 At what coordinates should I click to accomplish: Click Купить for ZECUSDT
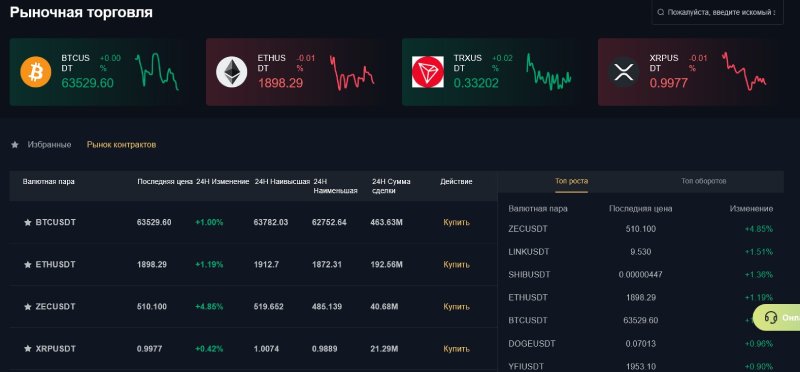coord(457,307)
